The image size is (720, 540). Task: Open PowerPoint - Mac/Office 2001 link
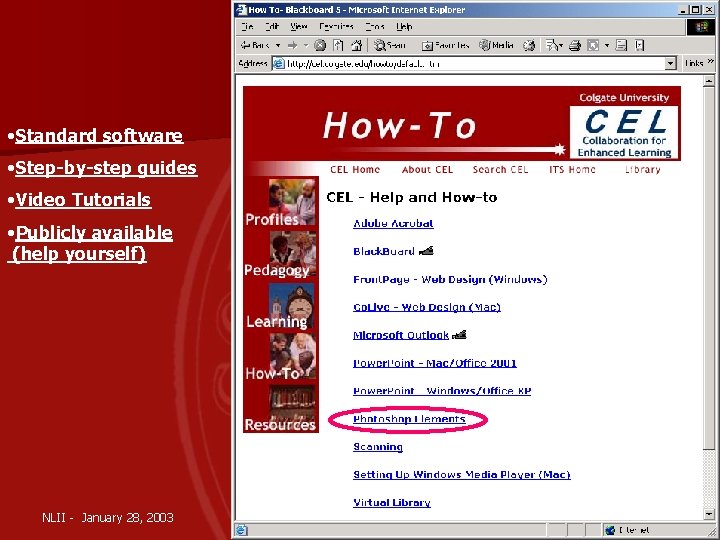435,363
